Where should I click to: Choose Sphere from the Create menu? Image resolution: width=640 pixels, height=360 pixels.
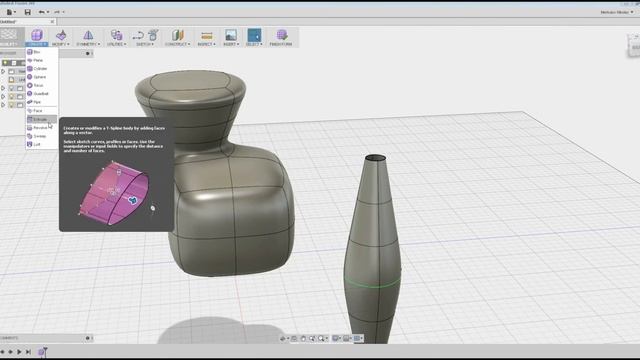point(42,77)
